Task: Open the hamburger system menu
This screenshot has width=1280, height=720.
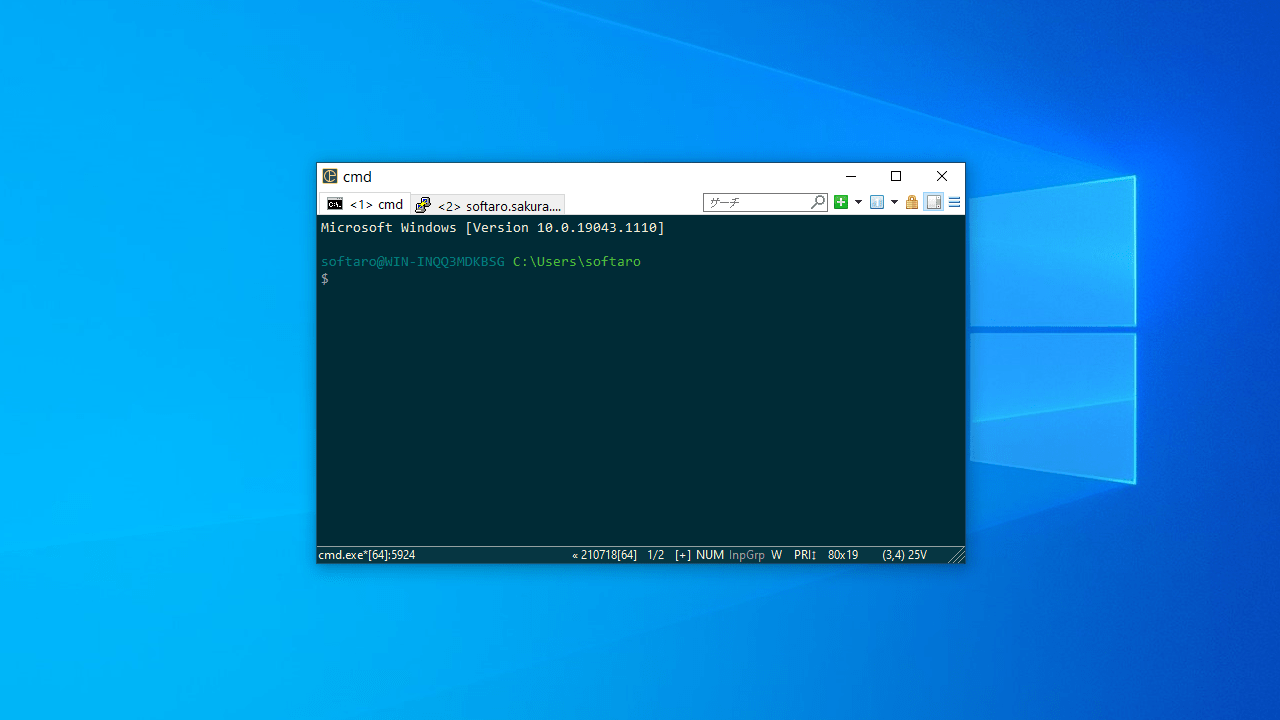Action: (955, 202)
